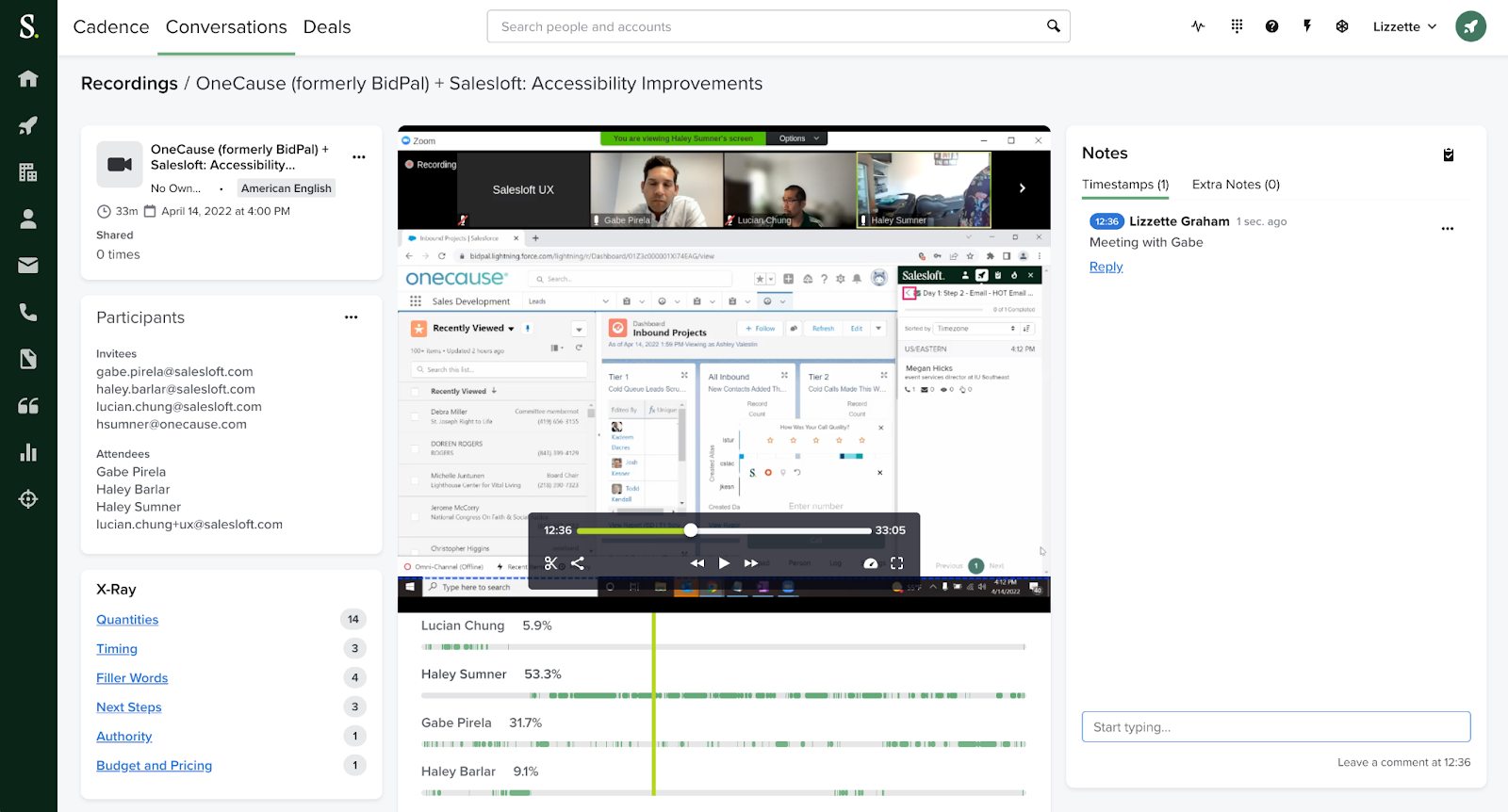Click Gabe Pirela's talk timeline bar
The height and width of the screenshot is (812, 1508).
coord(723,744)
